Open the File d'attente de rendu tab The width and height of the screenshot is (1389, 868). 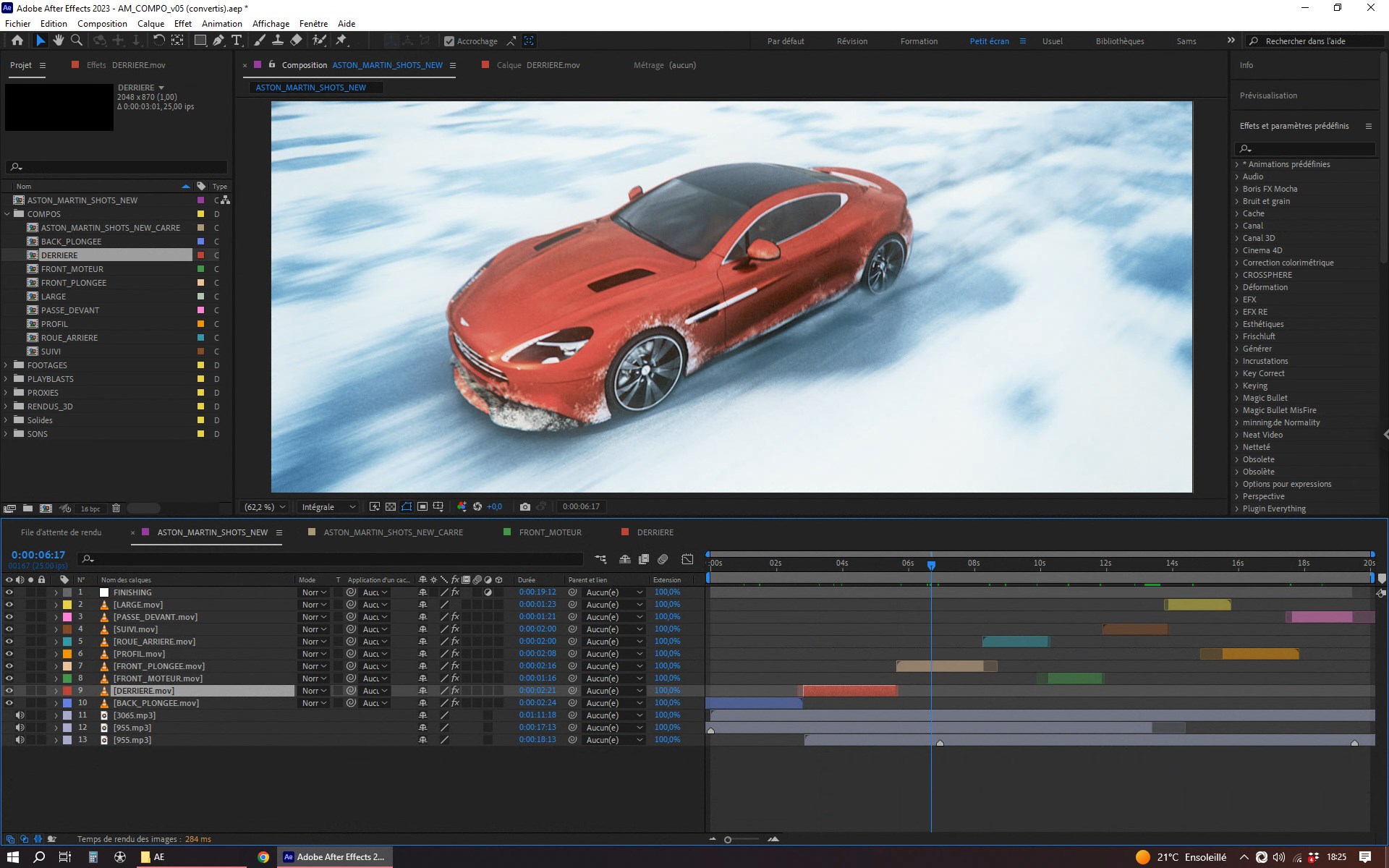coord(61,532)
